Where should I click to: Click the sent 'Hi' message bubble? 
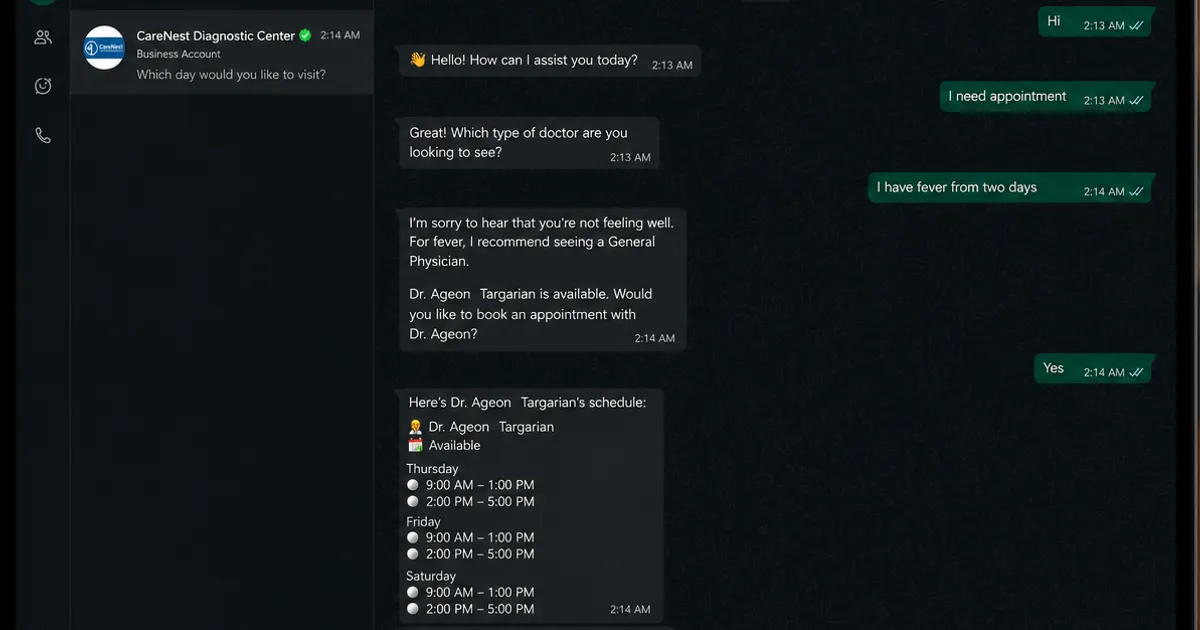pyautogui.click(x=1096, y=22)
